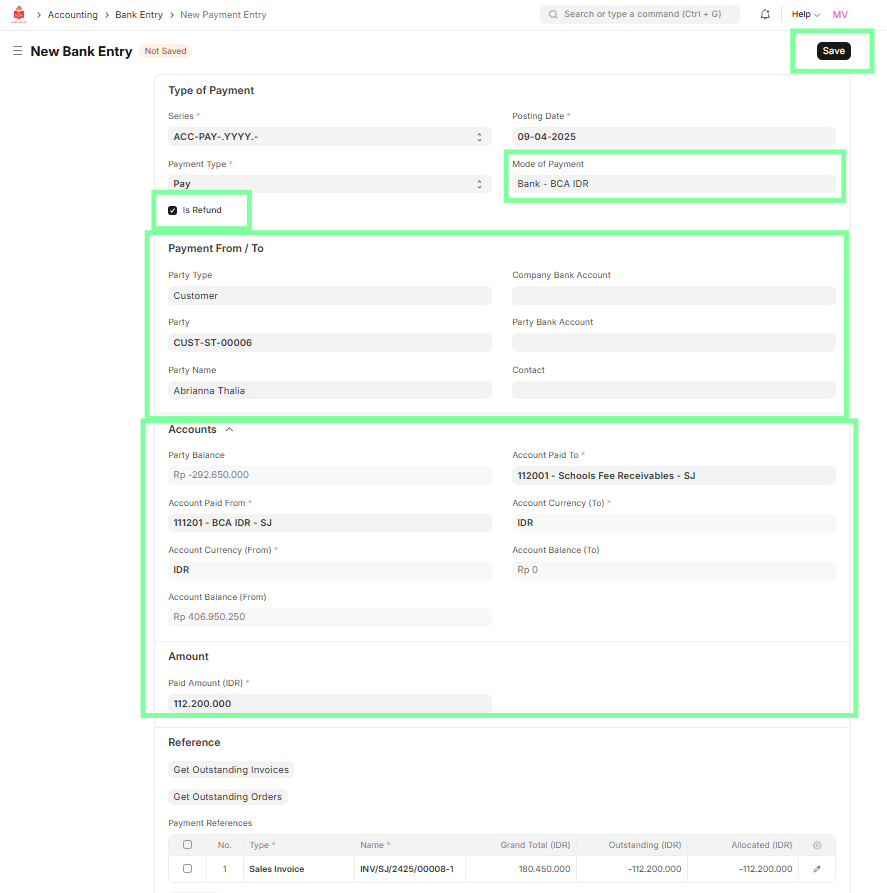
Task: Go to Accounting breadcrumb
Action: point(73,15)
